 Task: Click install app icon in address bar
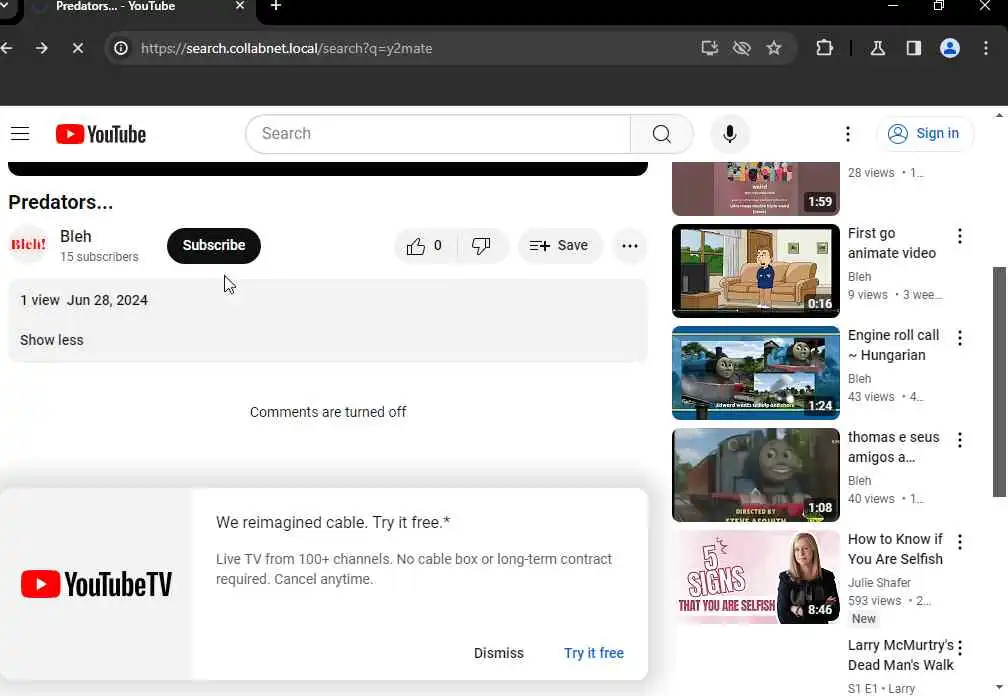coord(710,48)
